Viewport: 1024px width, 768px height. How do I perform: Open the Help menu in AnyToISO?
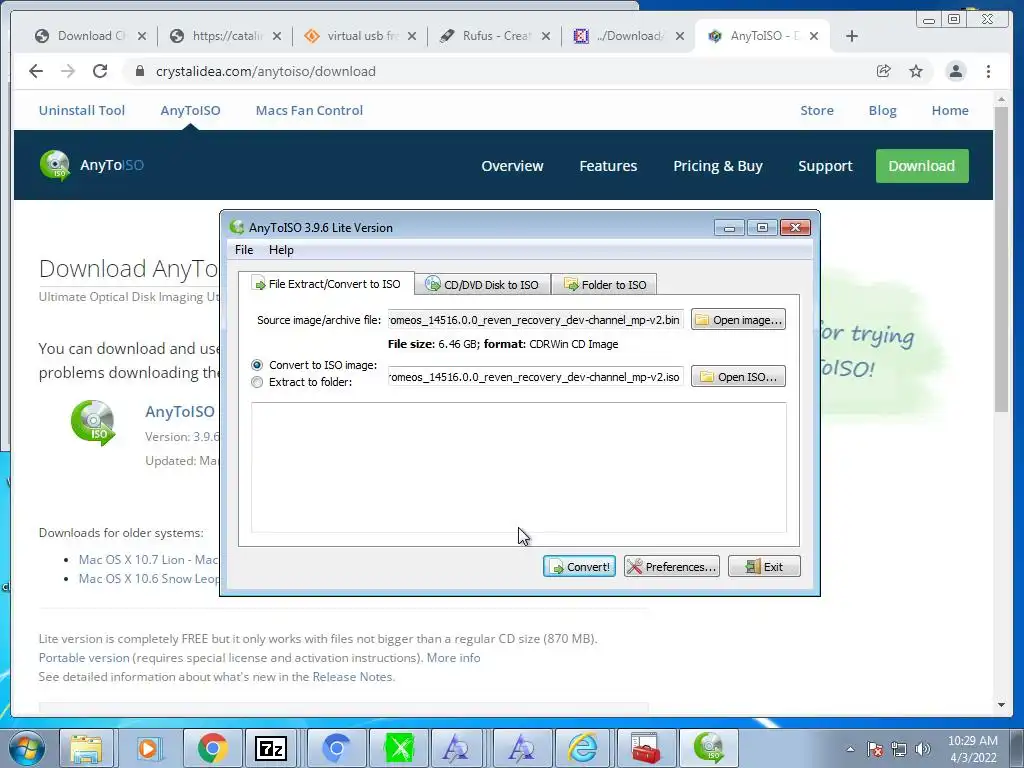click(x=281, y=250)
